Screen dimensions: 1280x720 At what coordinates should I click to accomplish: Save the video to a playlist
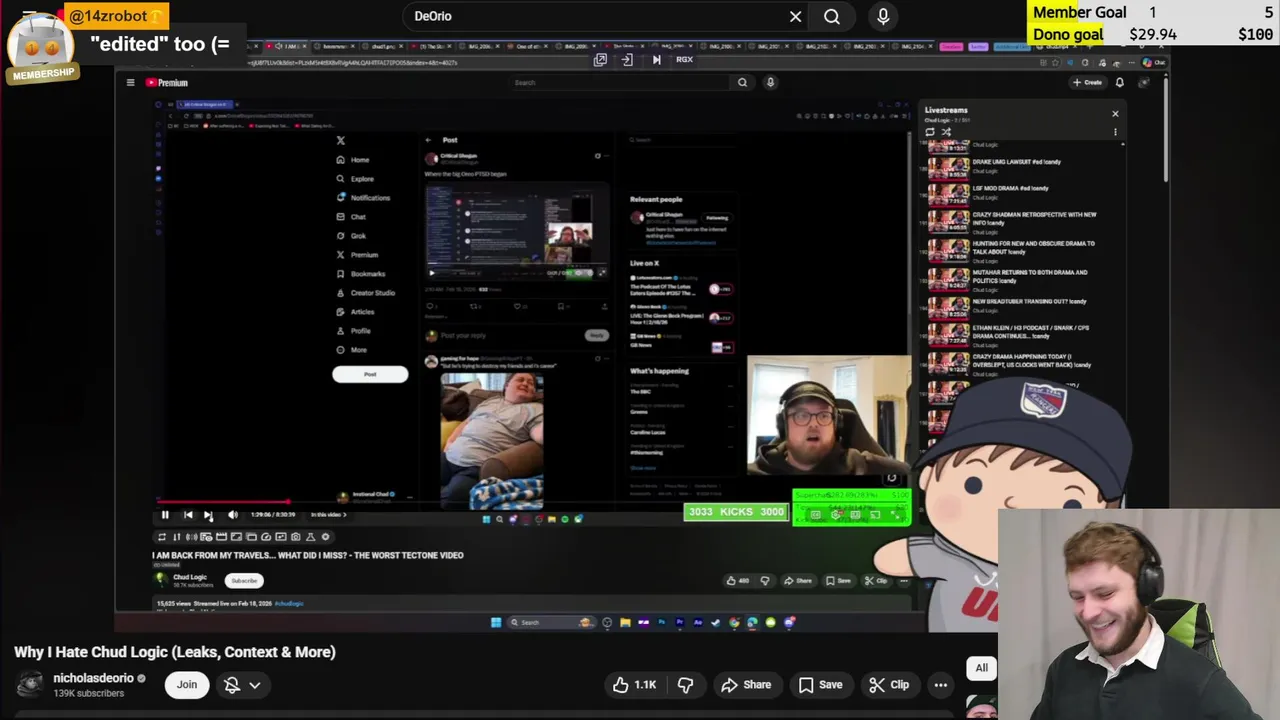tap(820, 685)
